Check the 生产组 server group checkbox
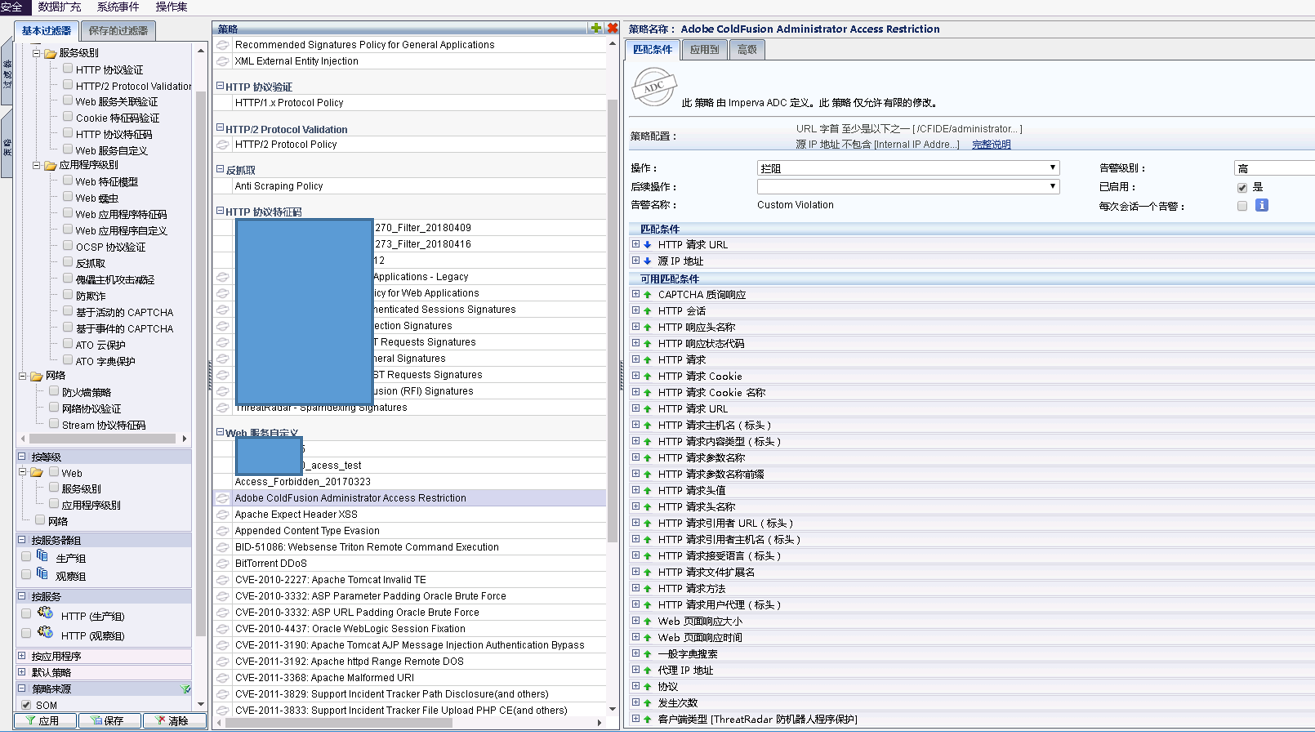1315x732 pixels. pos(26,557)
